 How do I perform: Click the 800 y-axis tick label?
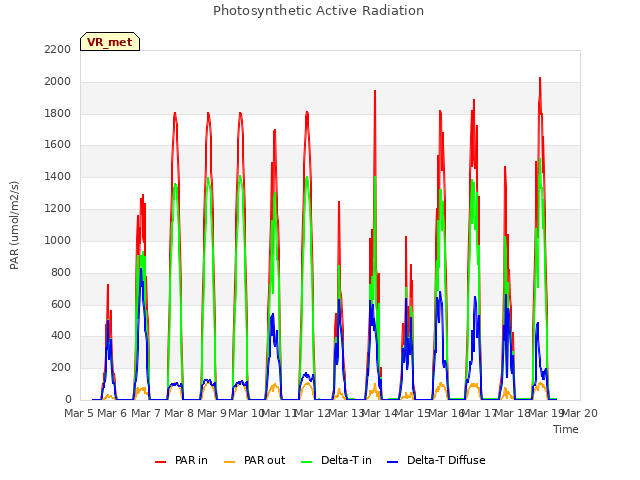[61, 272]
